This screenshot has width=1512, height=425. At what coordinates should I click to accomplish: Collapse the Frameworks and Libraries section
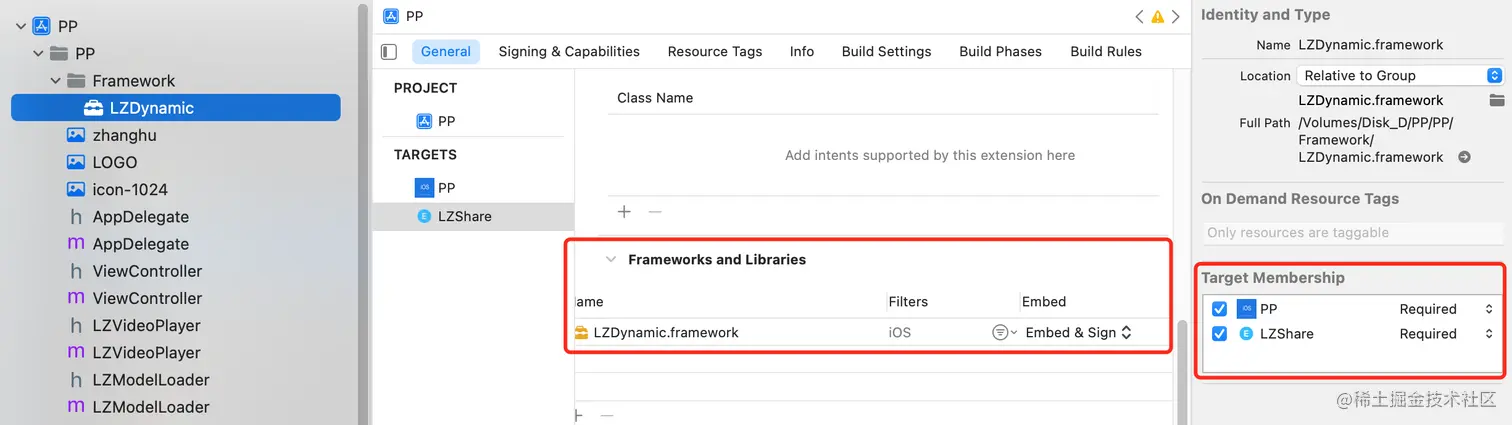pos(611,260)
